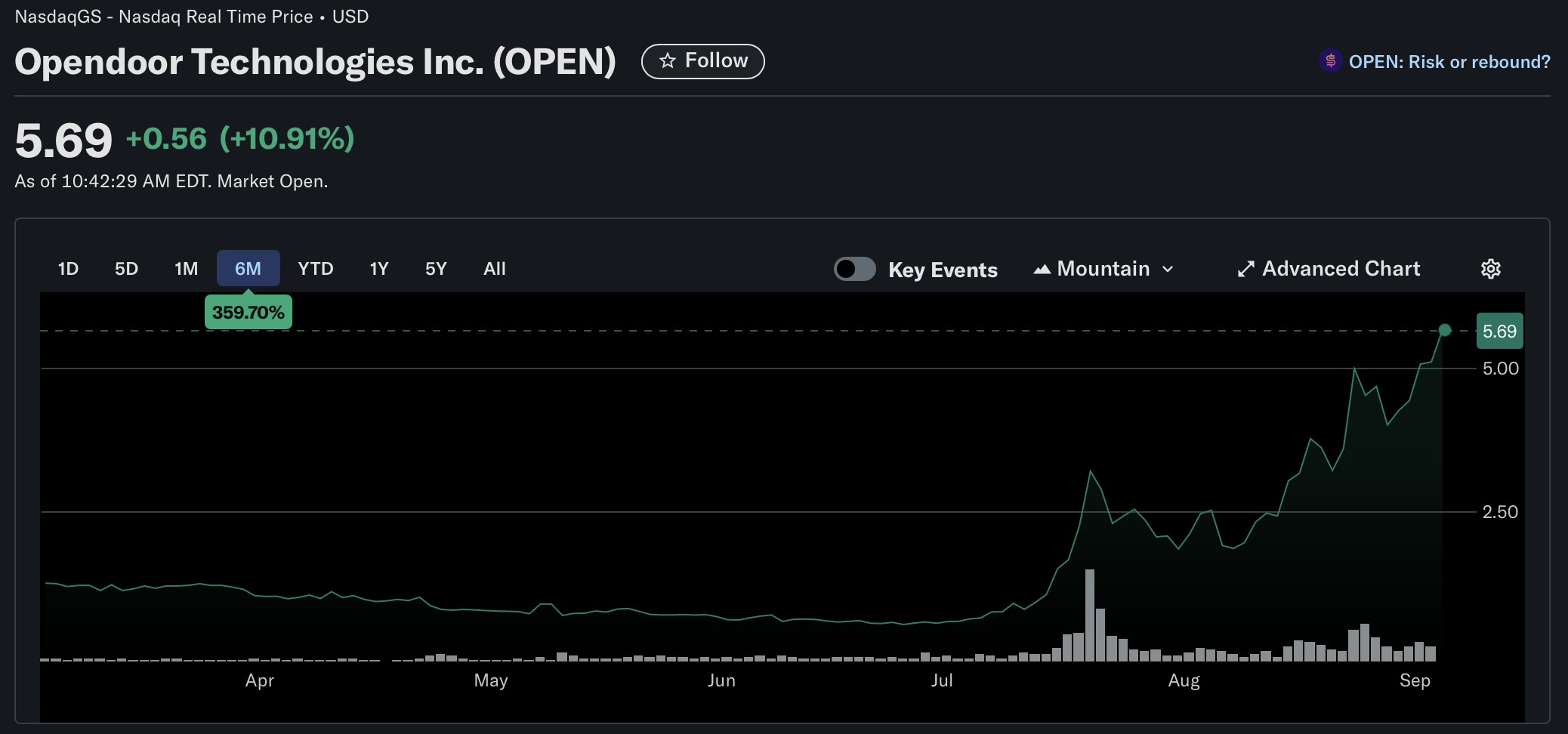
Task: Open the Advanced Chart view
Action: 1329,269
